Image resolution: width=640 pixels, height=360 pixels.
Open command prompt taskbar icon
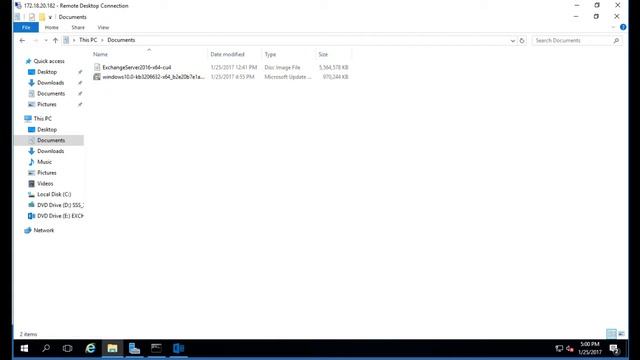pyautogui.click(x=156, y=348)
